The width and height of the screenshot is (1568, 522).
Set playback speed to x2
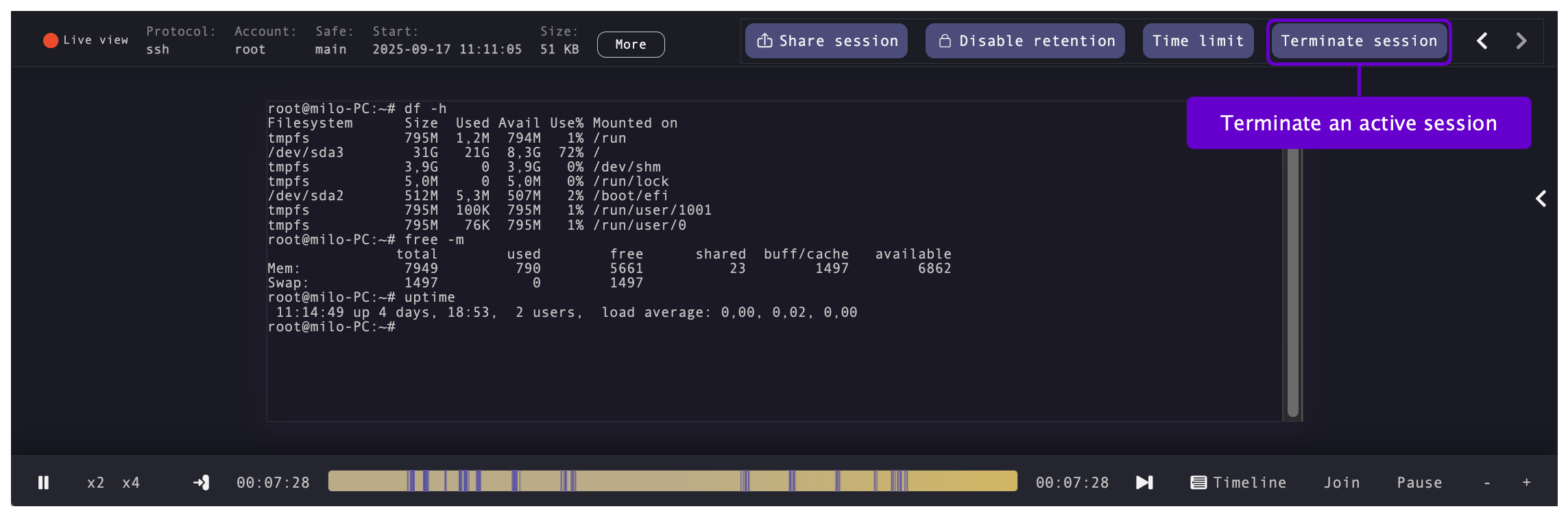[x=96, y=483]
